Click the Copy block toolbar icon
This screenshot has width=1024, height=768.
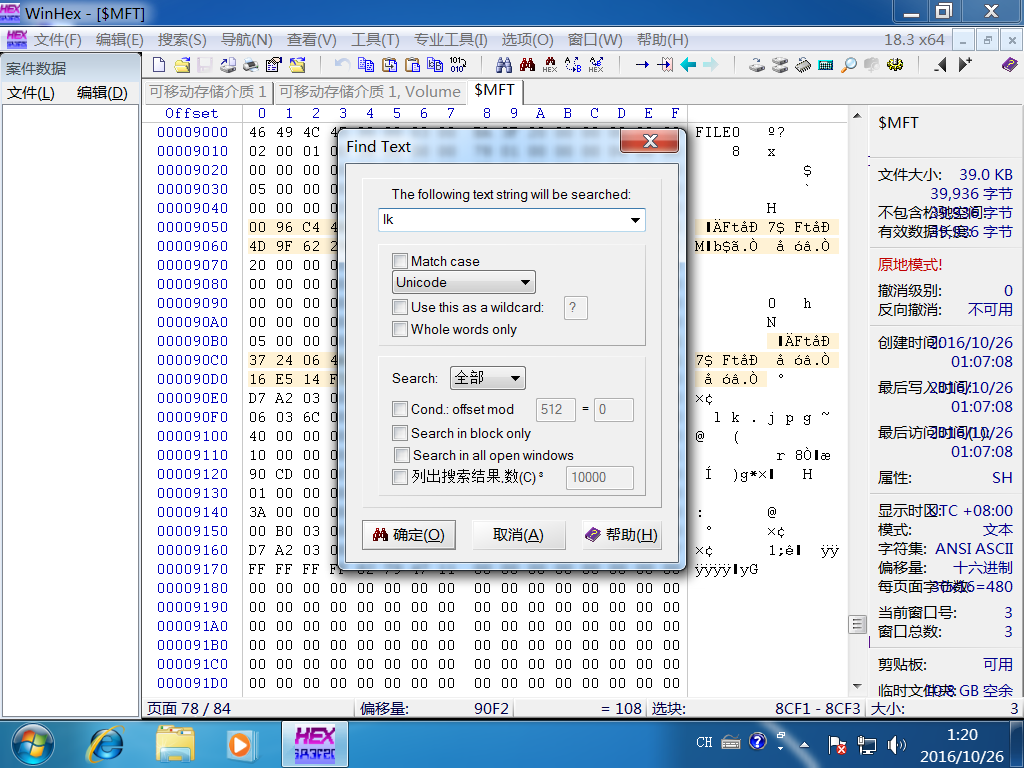coord(366,65)
